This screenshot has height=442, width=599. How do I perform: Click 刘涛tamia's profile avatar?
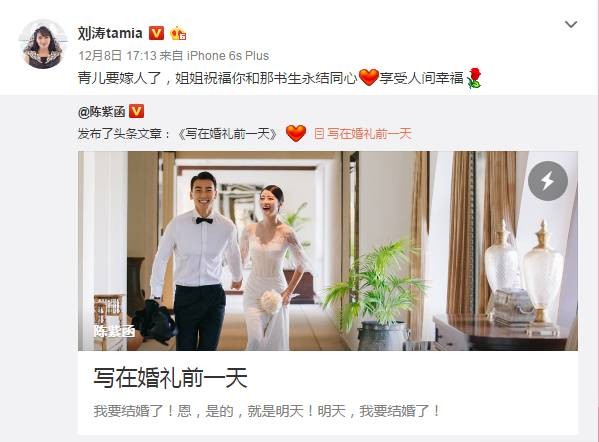[x=43, y=44]
